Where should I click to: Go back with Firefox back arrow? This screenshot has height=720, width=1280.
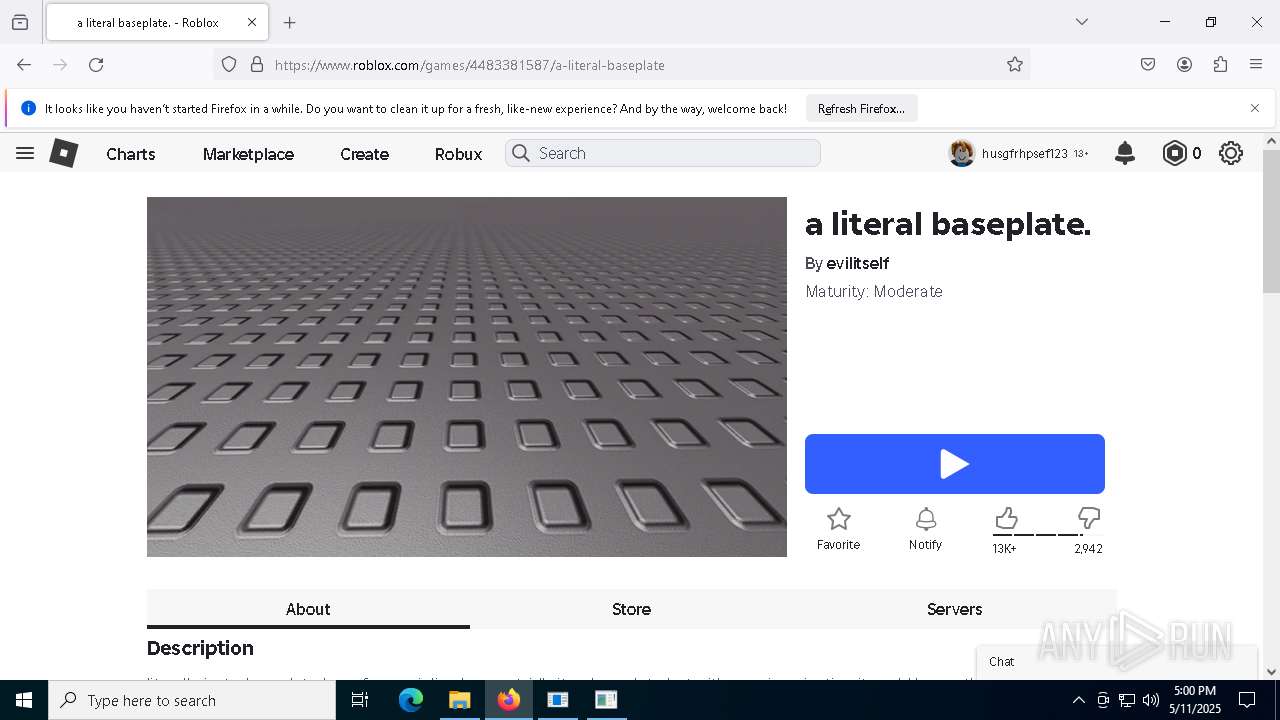(x=24, y=64)
